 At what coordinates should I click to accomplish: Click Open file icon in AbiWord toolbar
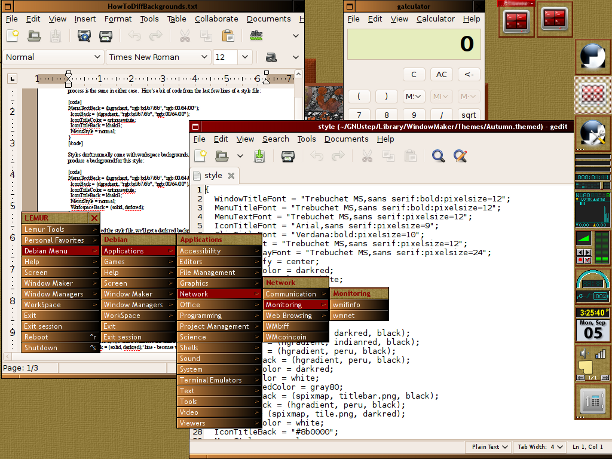coord(34,36)
